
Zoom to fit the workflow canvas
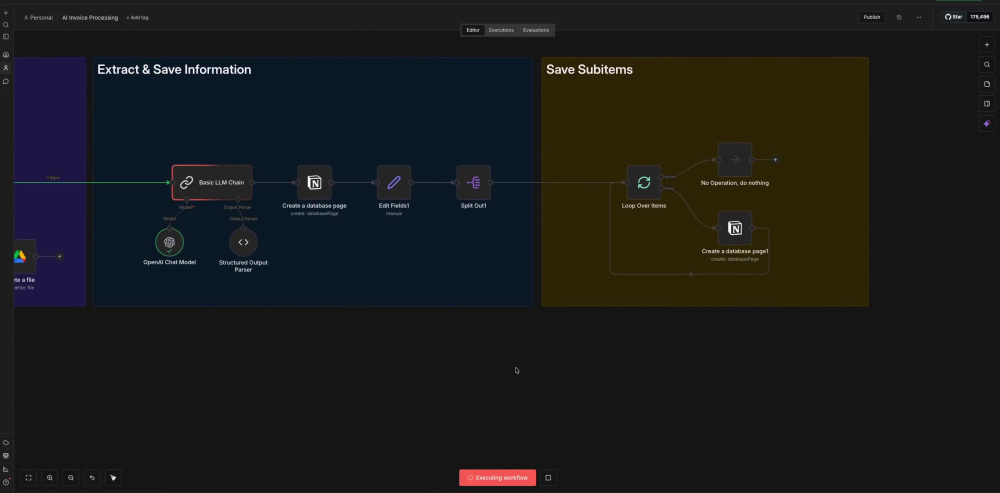pyautogui.click(x=28, y=477)
